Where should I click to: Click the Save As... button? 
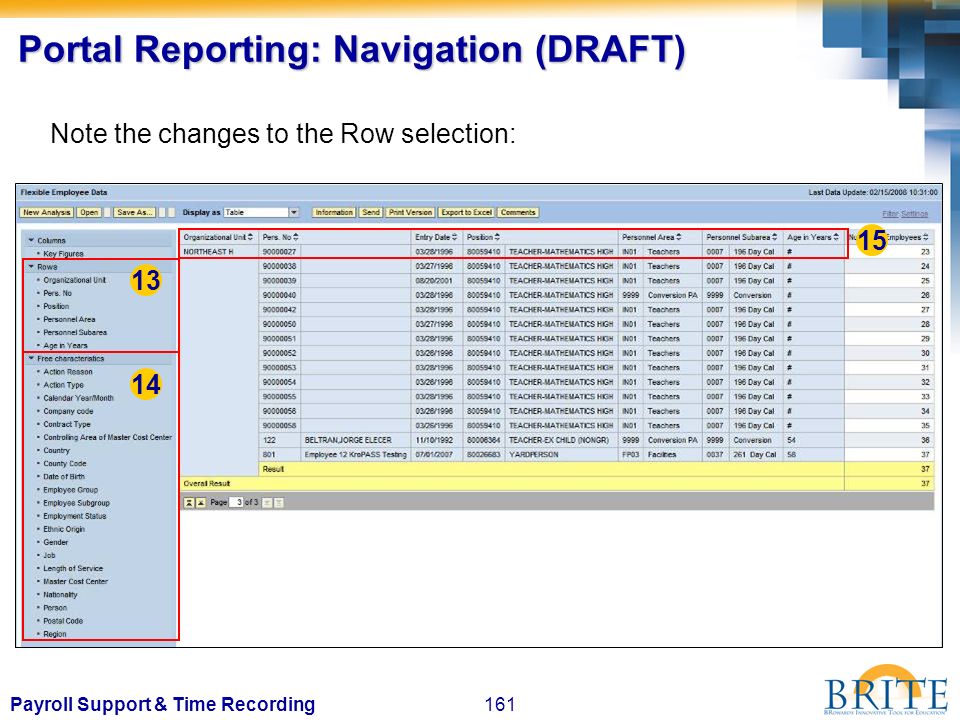[135, 212]
